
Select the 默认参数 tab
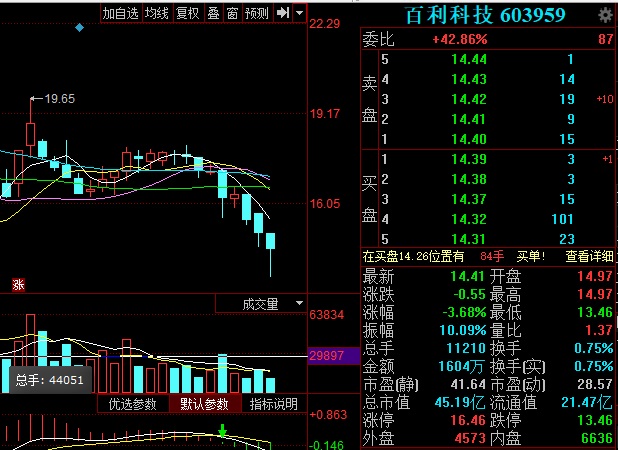204,405
